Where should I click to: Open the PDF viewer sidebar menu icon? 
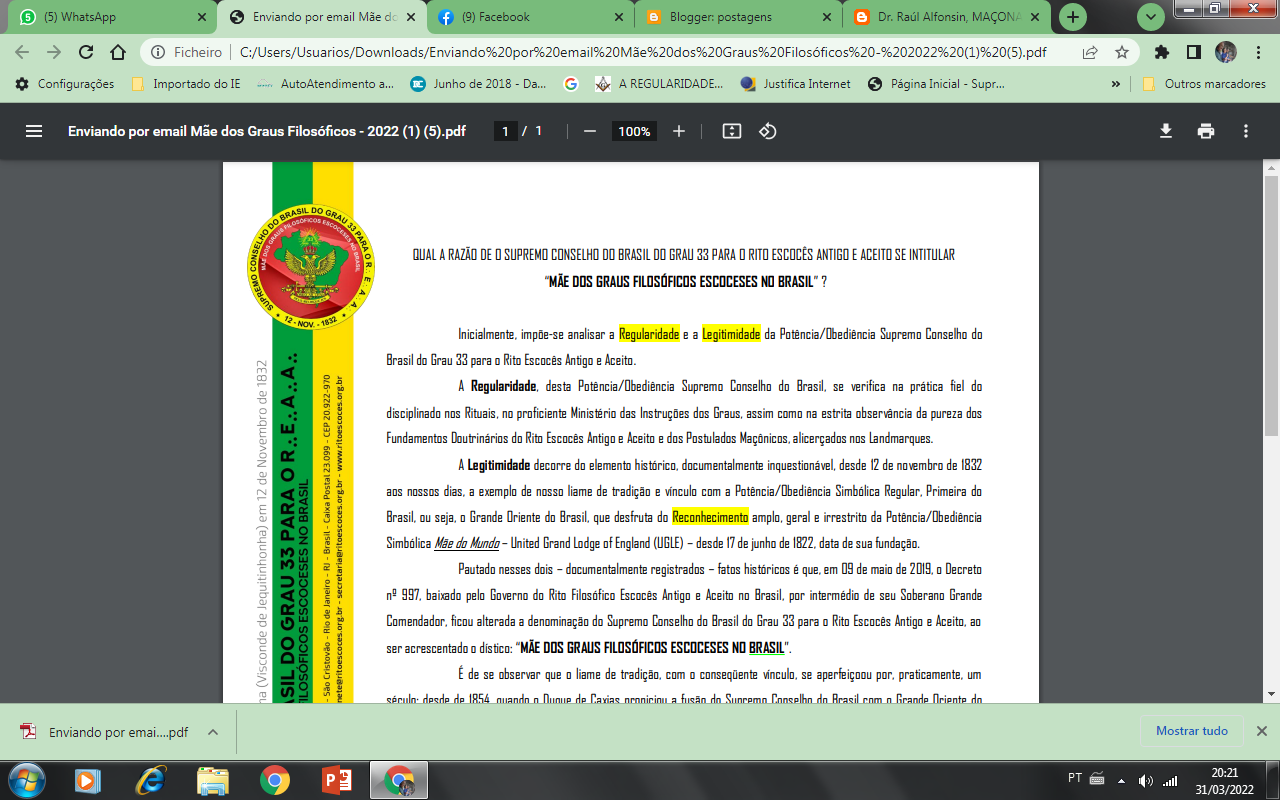[x=34, y=131]
